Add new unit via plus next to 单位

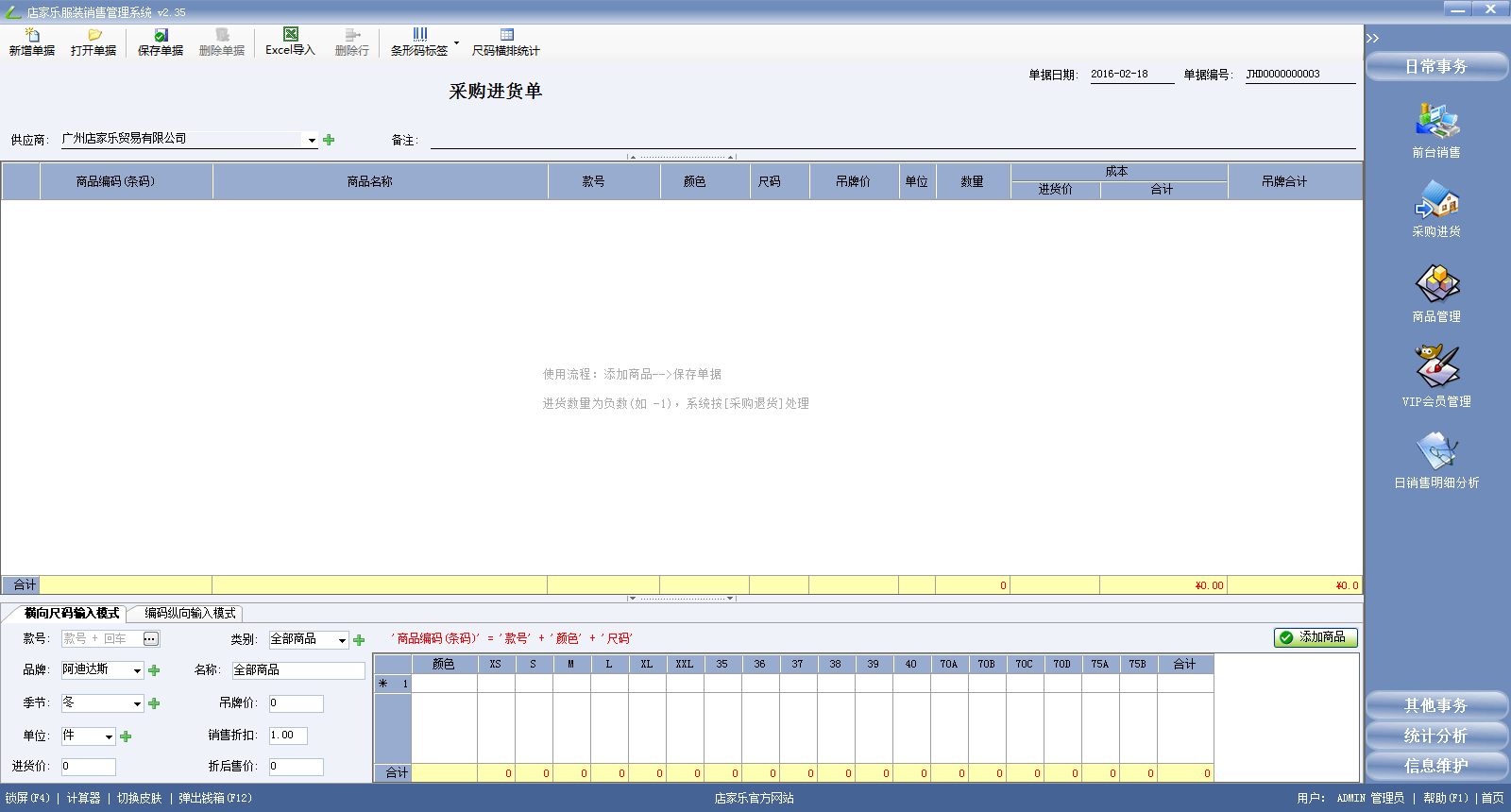pyautogui.click(x=126, y=736)
